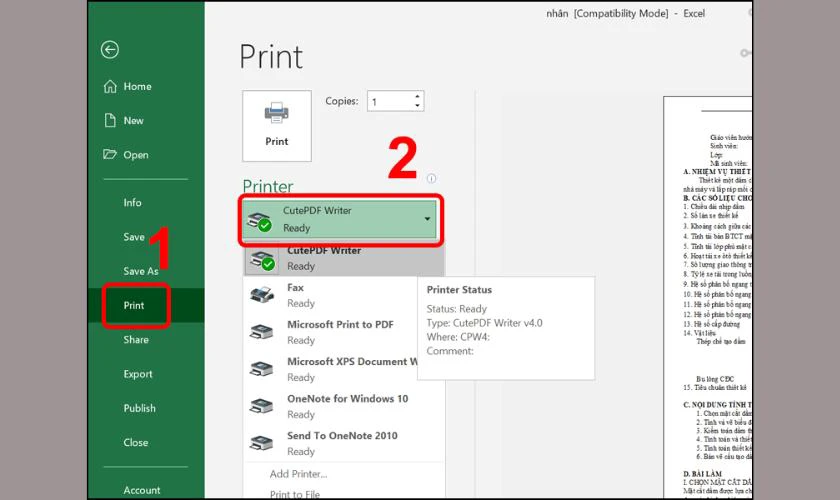Screen dimensions: 840x500
Task: Open the Export tab
Action: (x=146, y=374)
